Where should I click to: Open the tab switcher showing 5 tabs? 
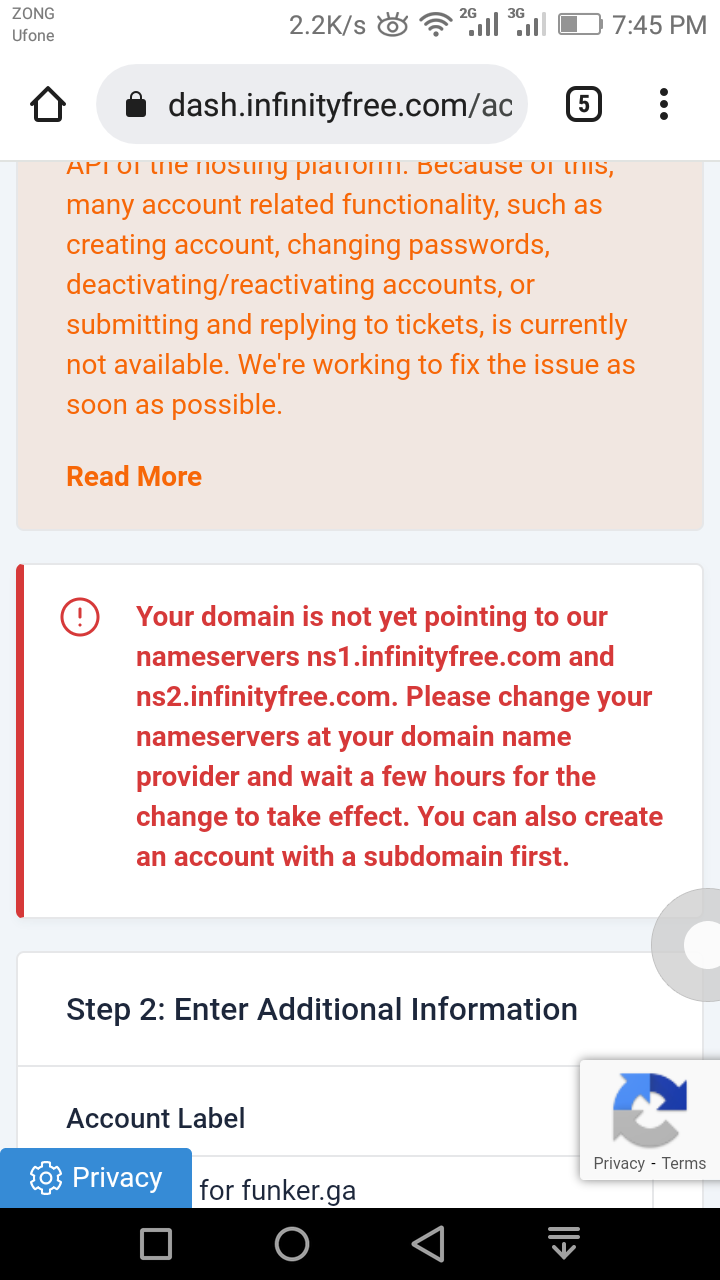click(584, 105)
